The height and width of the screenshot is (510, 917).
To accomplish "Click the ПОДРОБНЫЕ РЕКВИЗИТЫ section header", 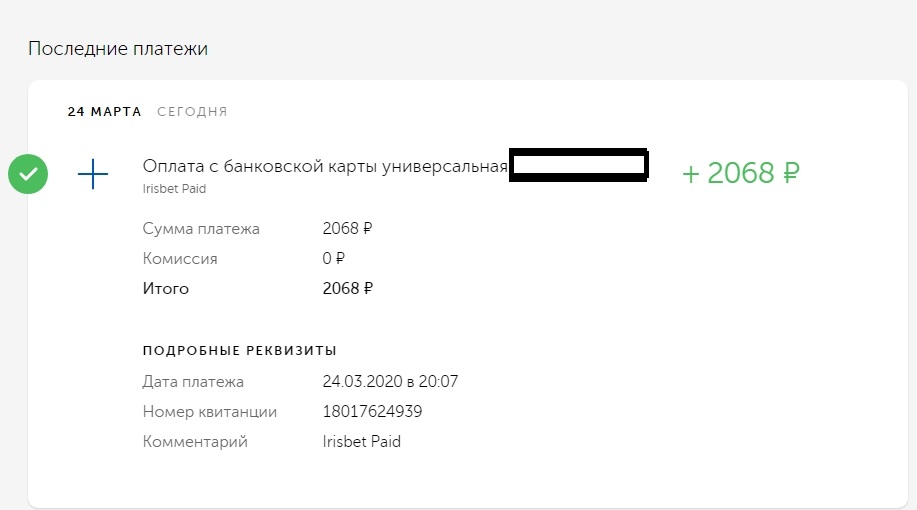I will (x=240, y=351).
